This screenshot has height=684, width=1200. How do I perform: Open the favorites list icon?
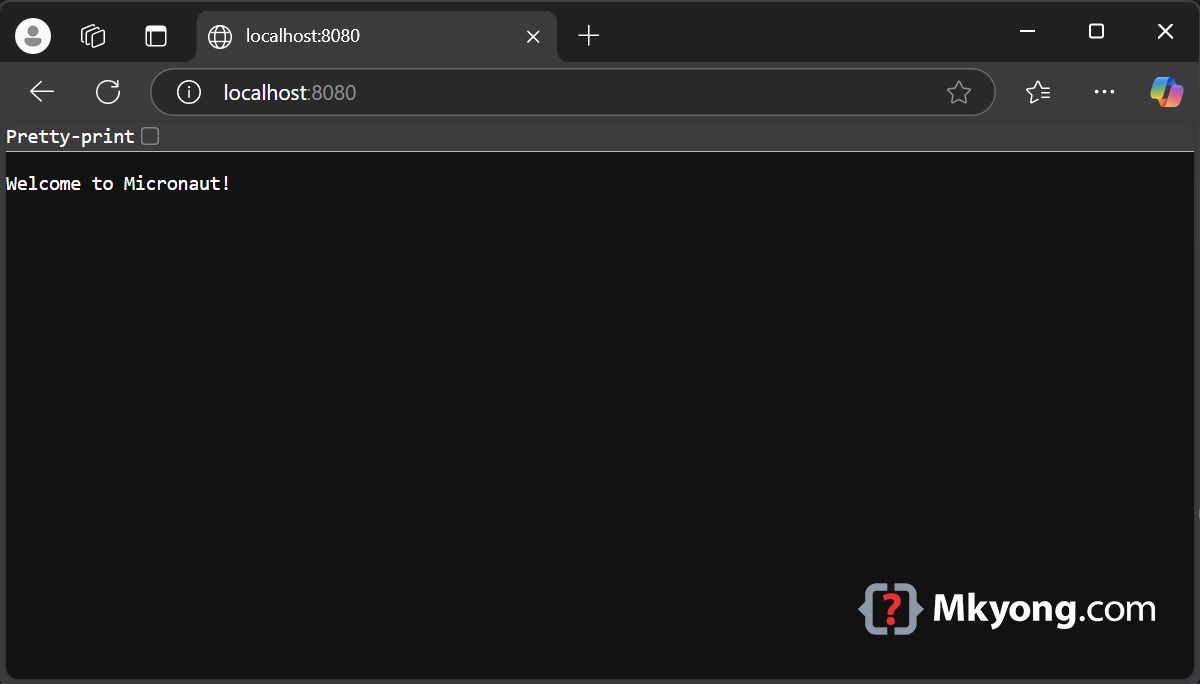point(1037,91)
